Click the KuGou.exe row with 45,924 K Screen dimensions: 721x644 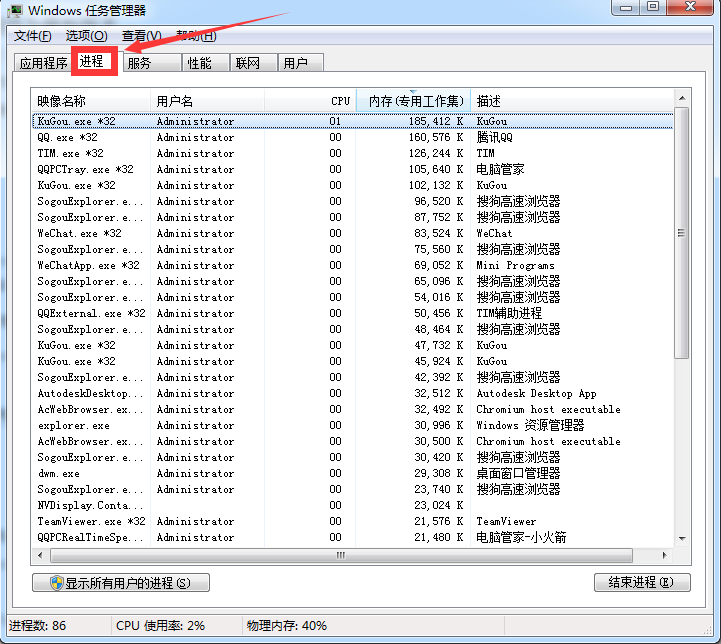(353, 362)
